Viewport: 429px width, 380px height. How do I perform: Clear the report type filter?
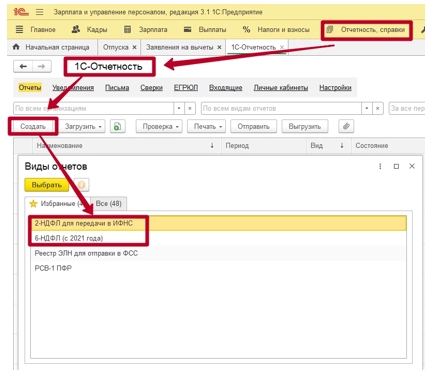377,108
